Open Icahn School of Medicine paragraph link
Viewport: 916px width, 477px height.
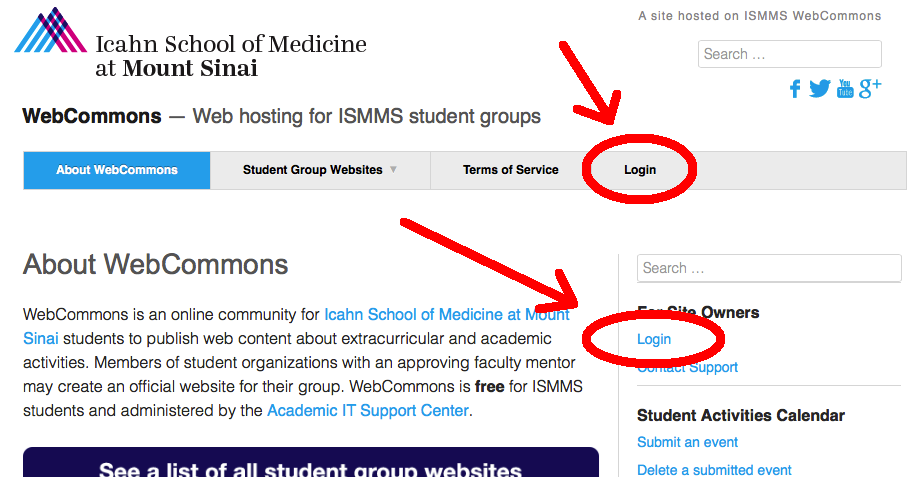pyautogui.click(x=446, y=314)
